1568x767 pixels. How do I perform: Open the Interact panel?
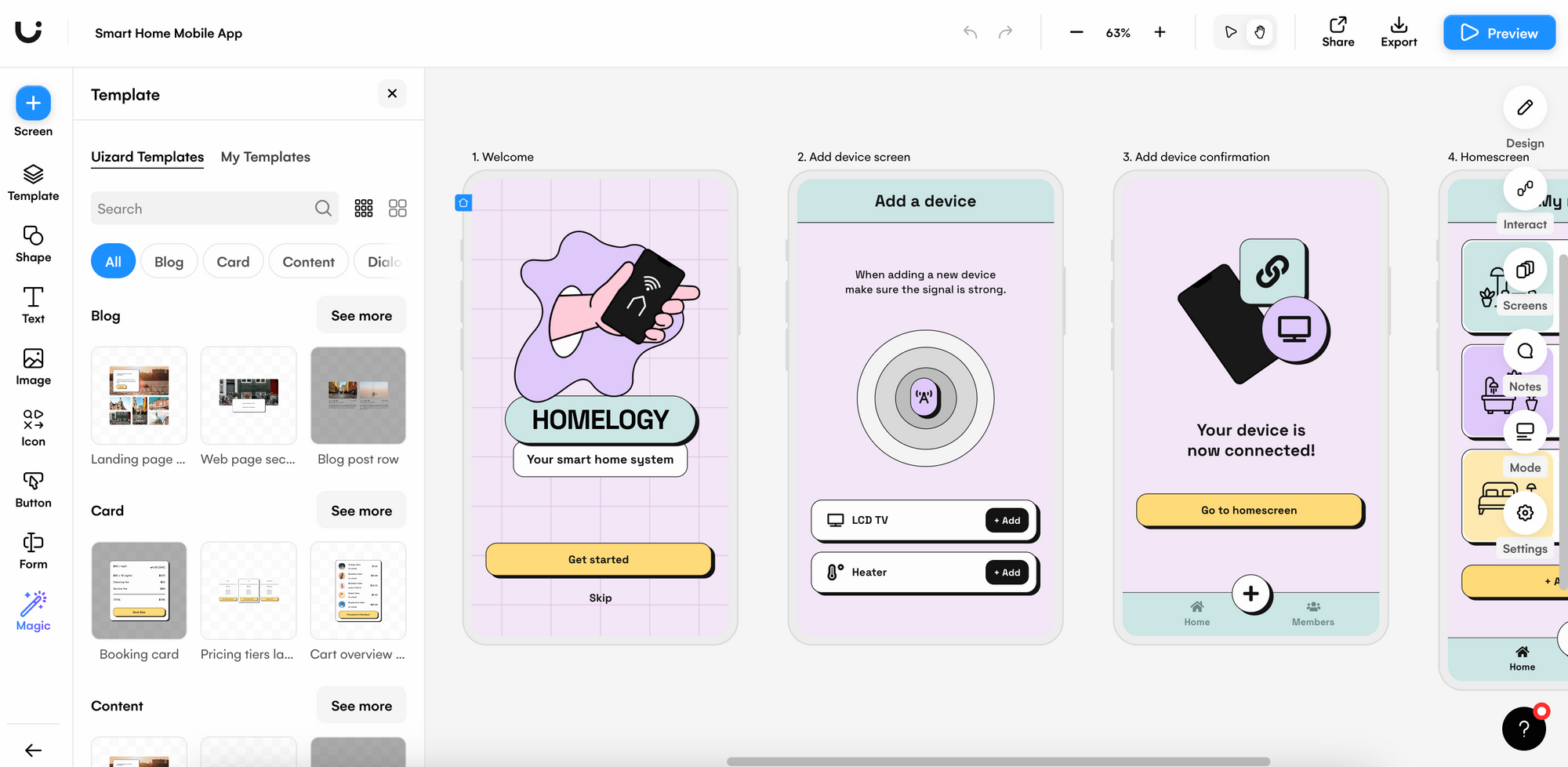pos(1524,190)
